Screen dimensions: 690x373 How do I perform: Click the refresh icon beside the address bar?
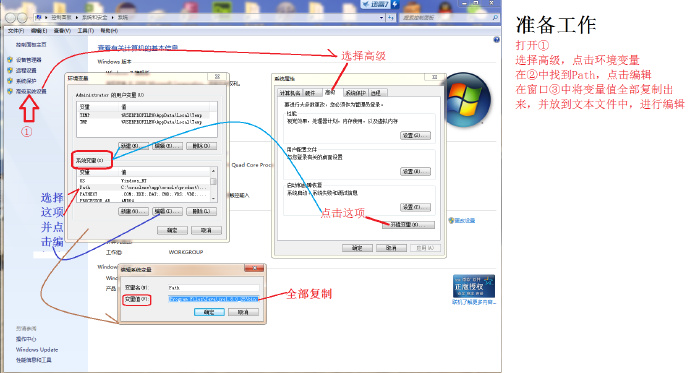click(391, 18)
